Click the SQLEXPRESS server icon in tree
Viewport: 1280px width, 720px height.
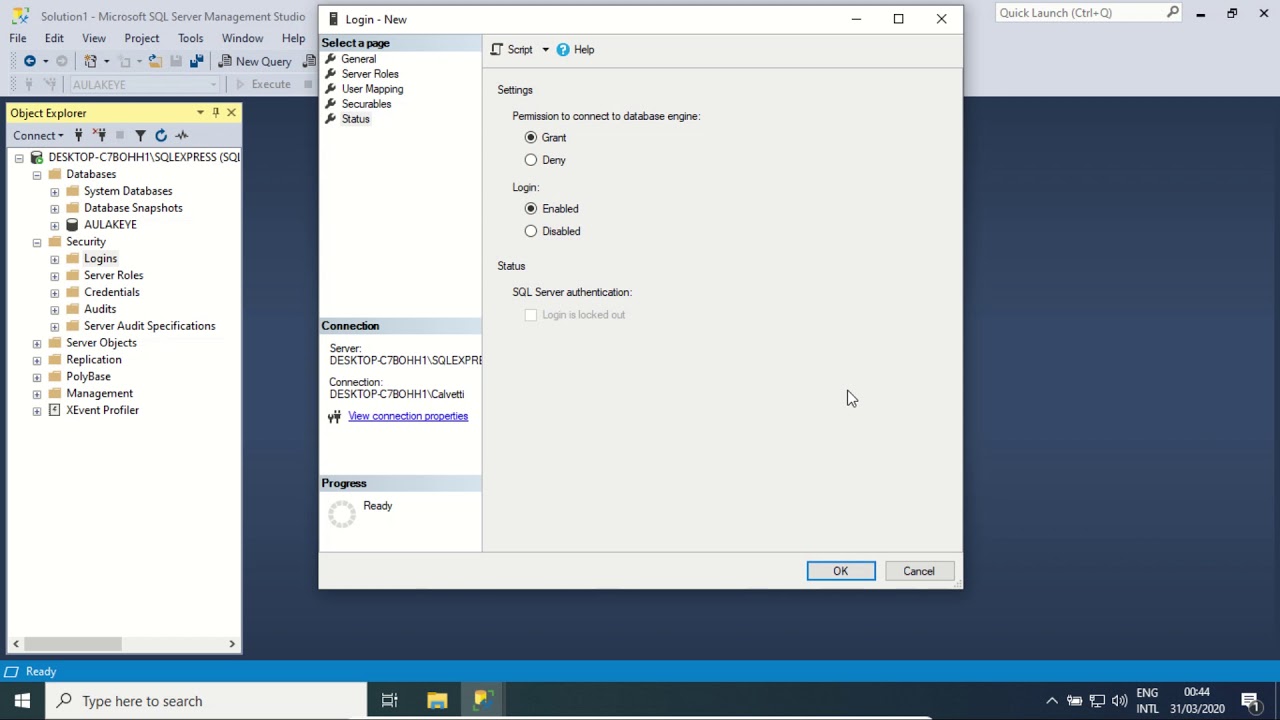click(37, 157)
